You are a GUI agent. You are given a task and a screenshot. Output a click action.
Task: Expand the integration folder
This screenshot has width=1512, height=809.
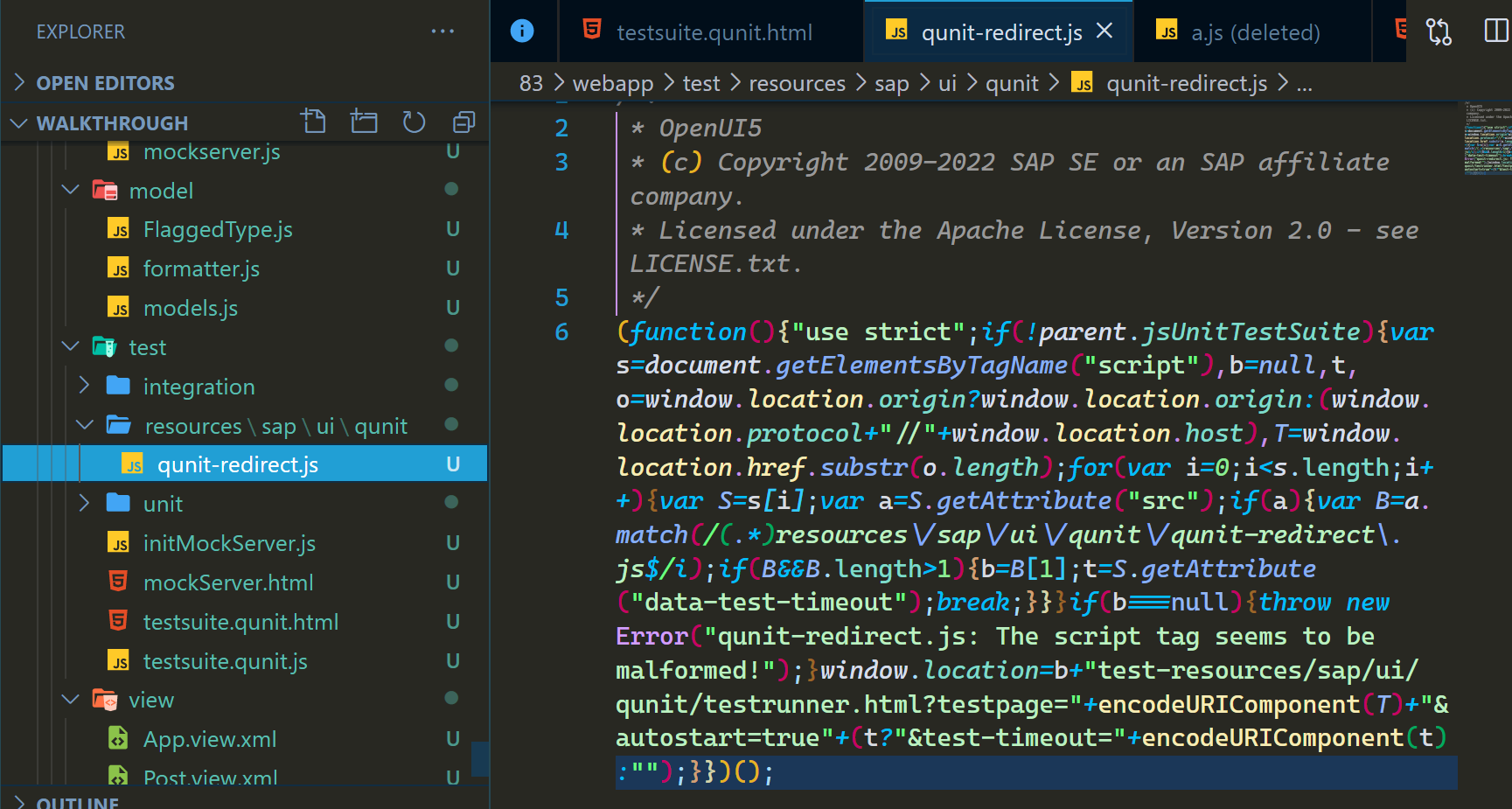[x=85, y=386]
